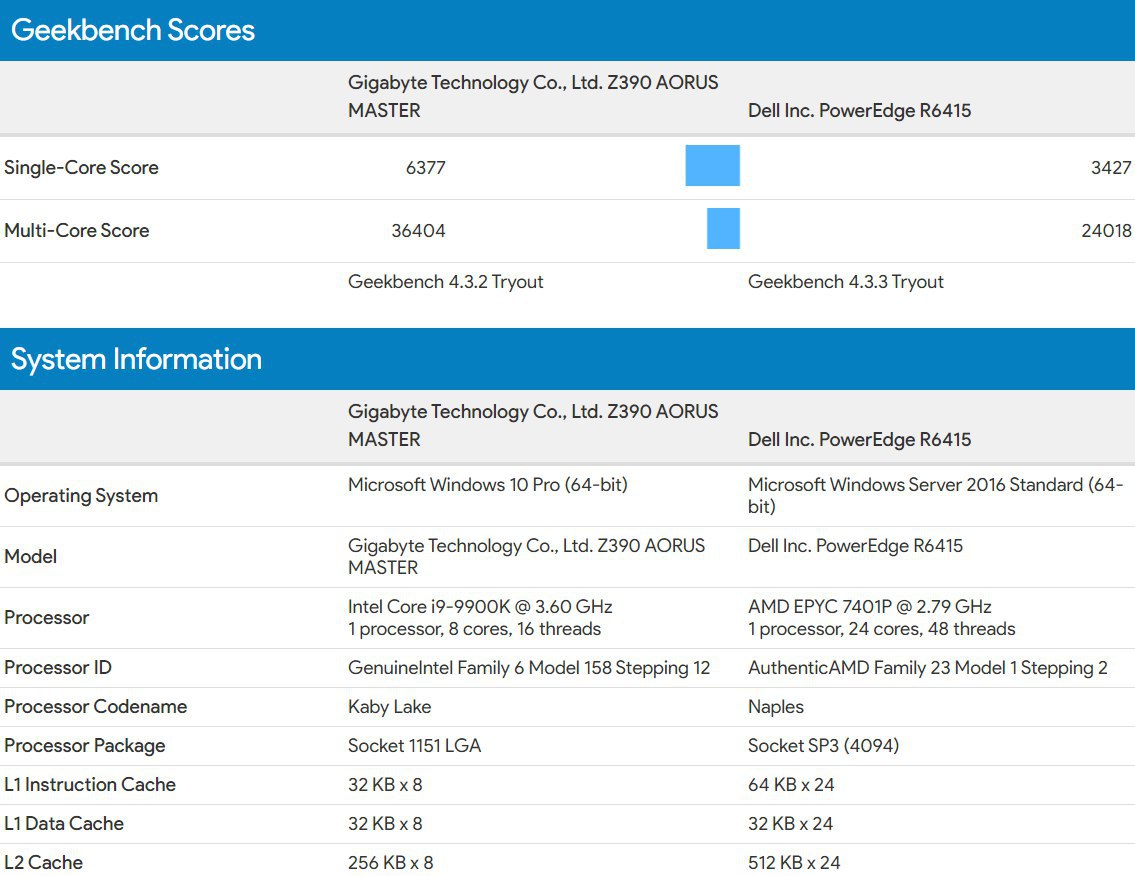Click the 1 processor, 24 cores, 48 threads text
Screen dimensions: 1135x876
click(x=882, y=629)
